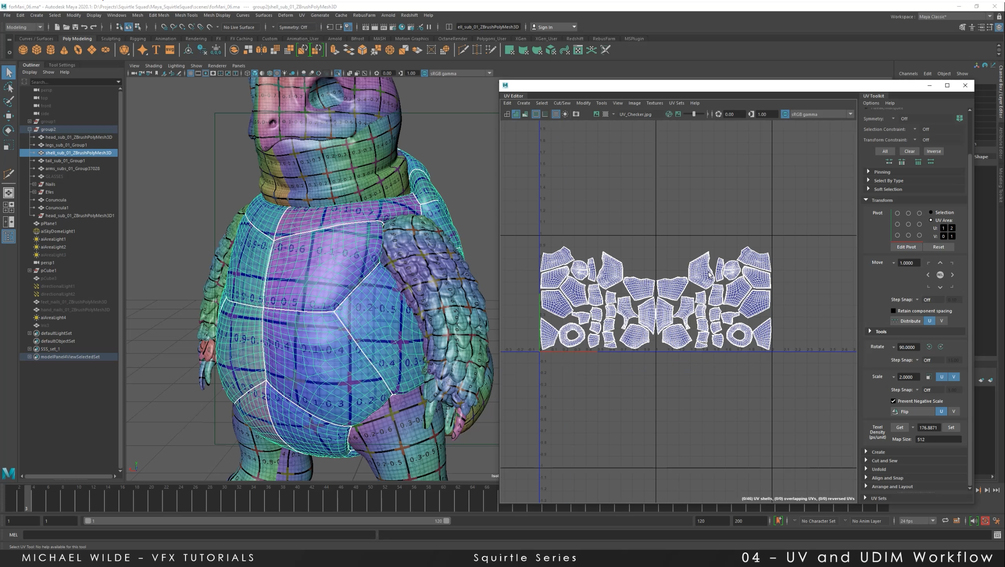Viewport: 1005px width, 567px height.
Task: Open the Deform menu in main menu bar
Action: tap(285, 15)
